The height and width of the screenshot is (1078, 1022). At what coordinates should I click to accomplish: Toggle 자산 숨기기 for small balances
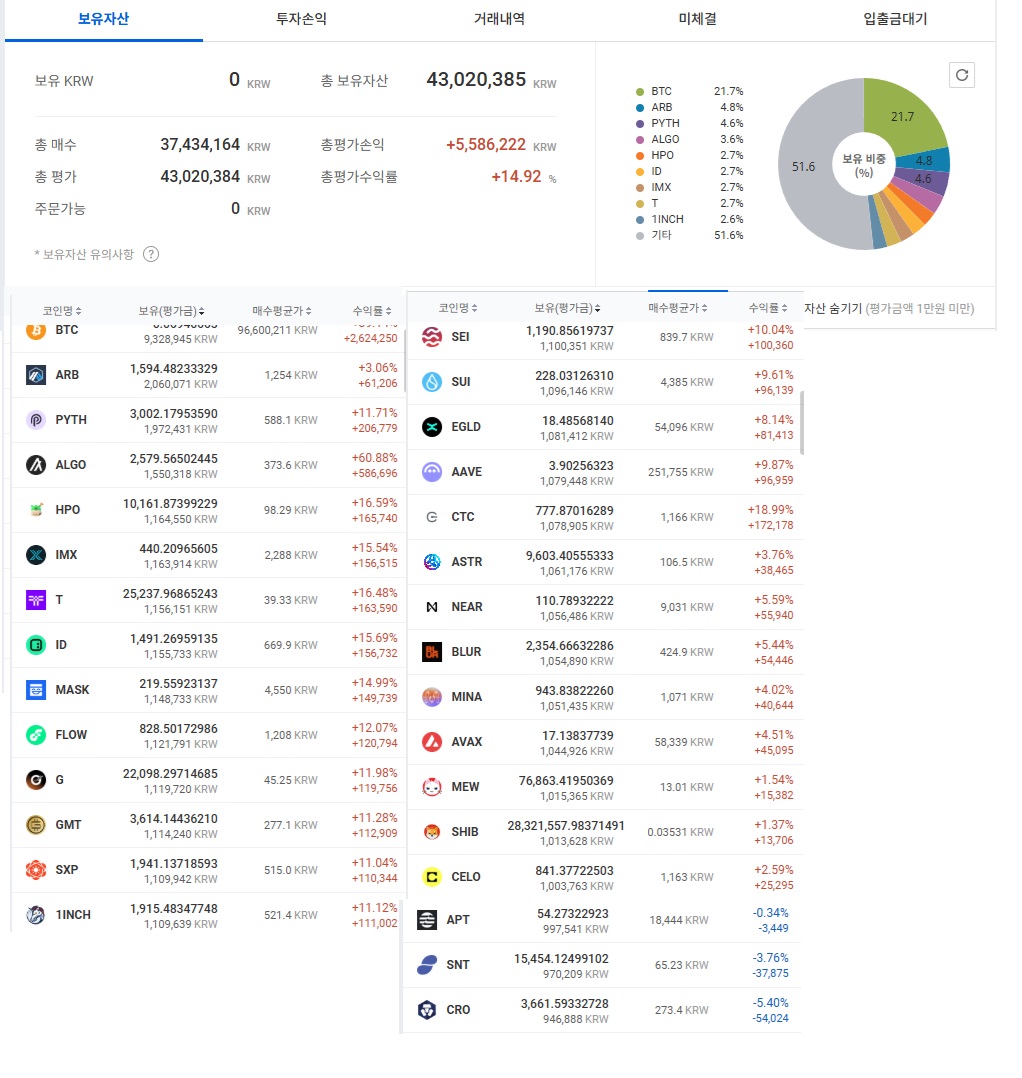[x=889, y=308]
